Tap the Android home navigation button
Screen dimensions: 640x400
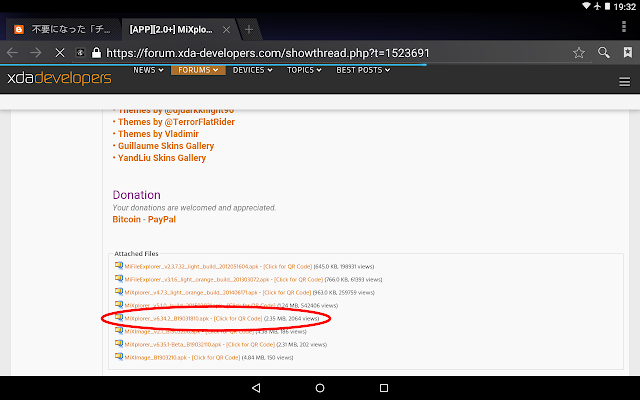click(320, 388)
